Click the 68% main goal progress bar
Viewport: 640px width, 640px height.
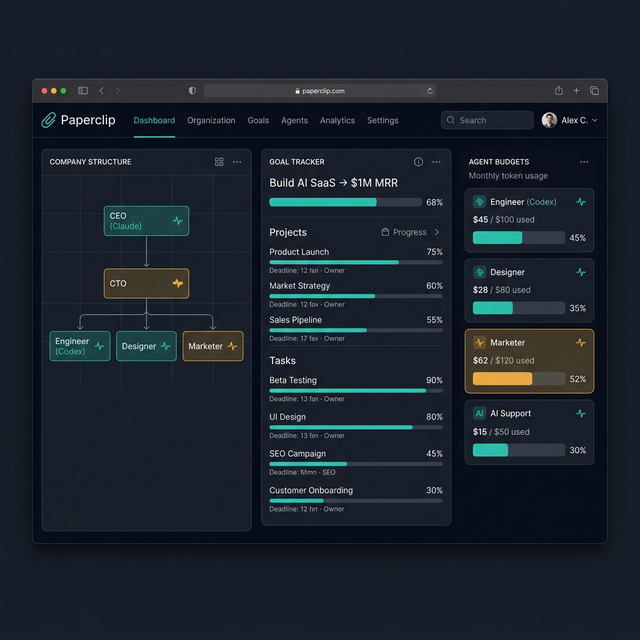345,202
